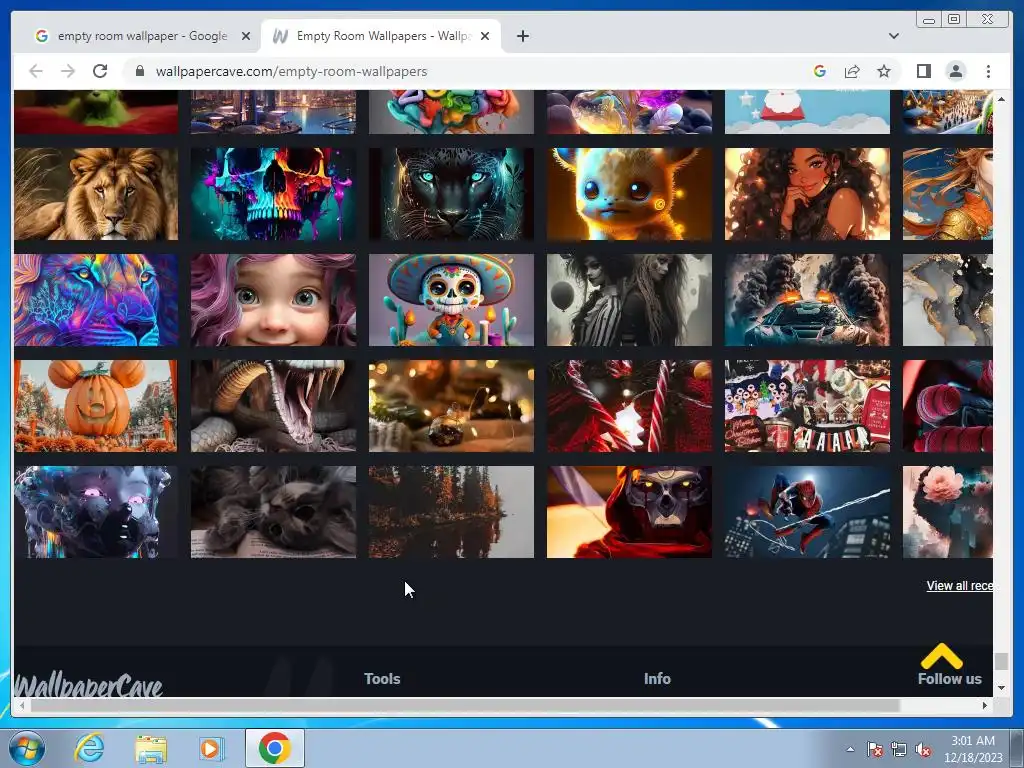Open the car with black smoke wallpaper

807,300
